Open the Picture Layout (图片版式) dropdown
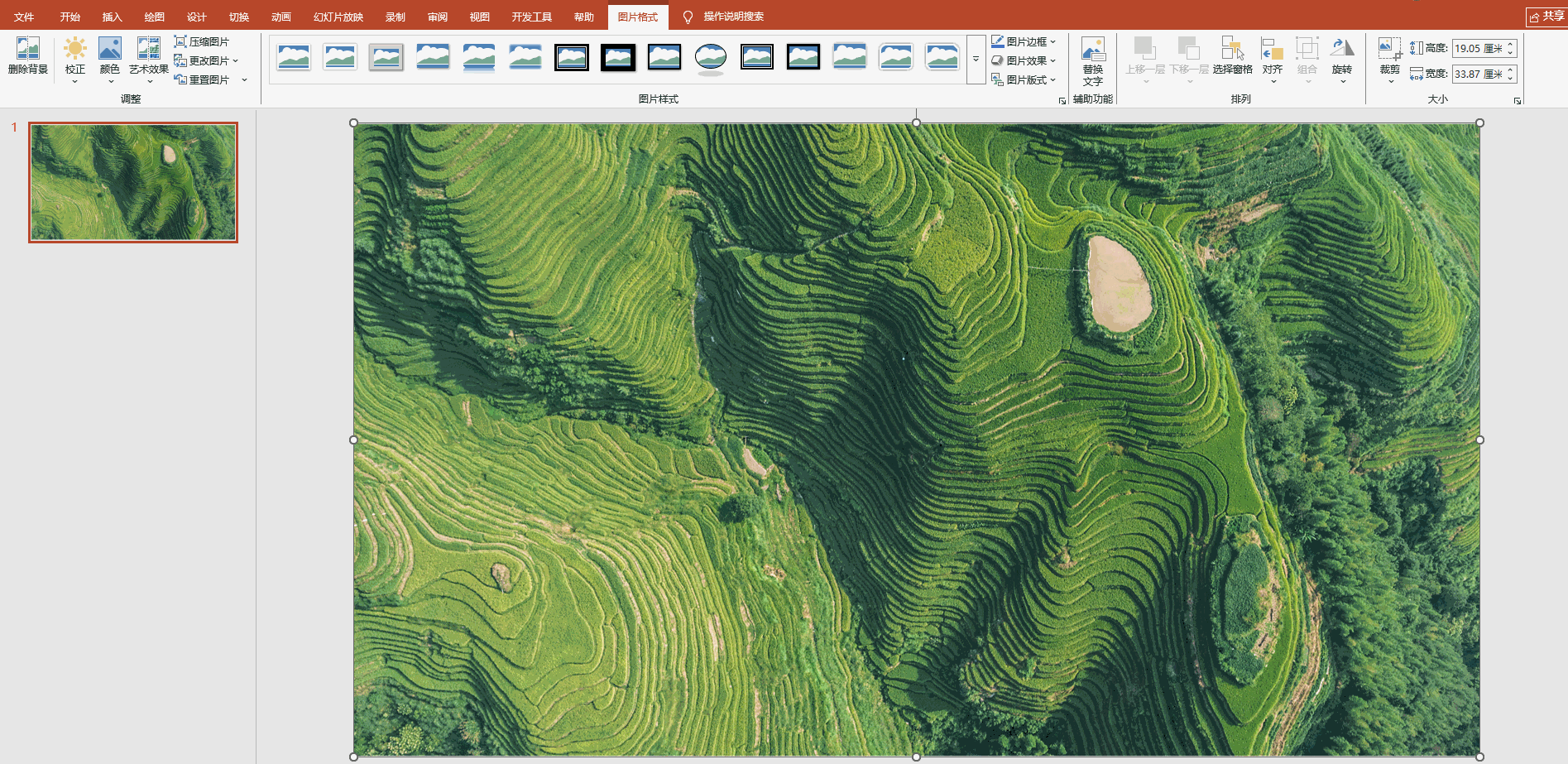The height and width of the screenshot is (764, 1568). pyautogui.click(x=1024, y=79)
